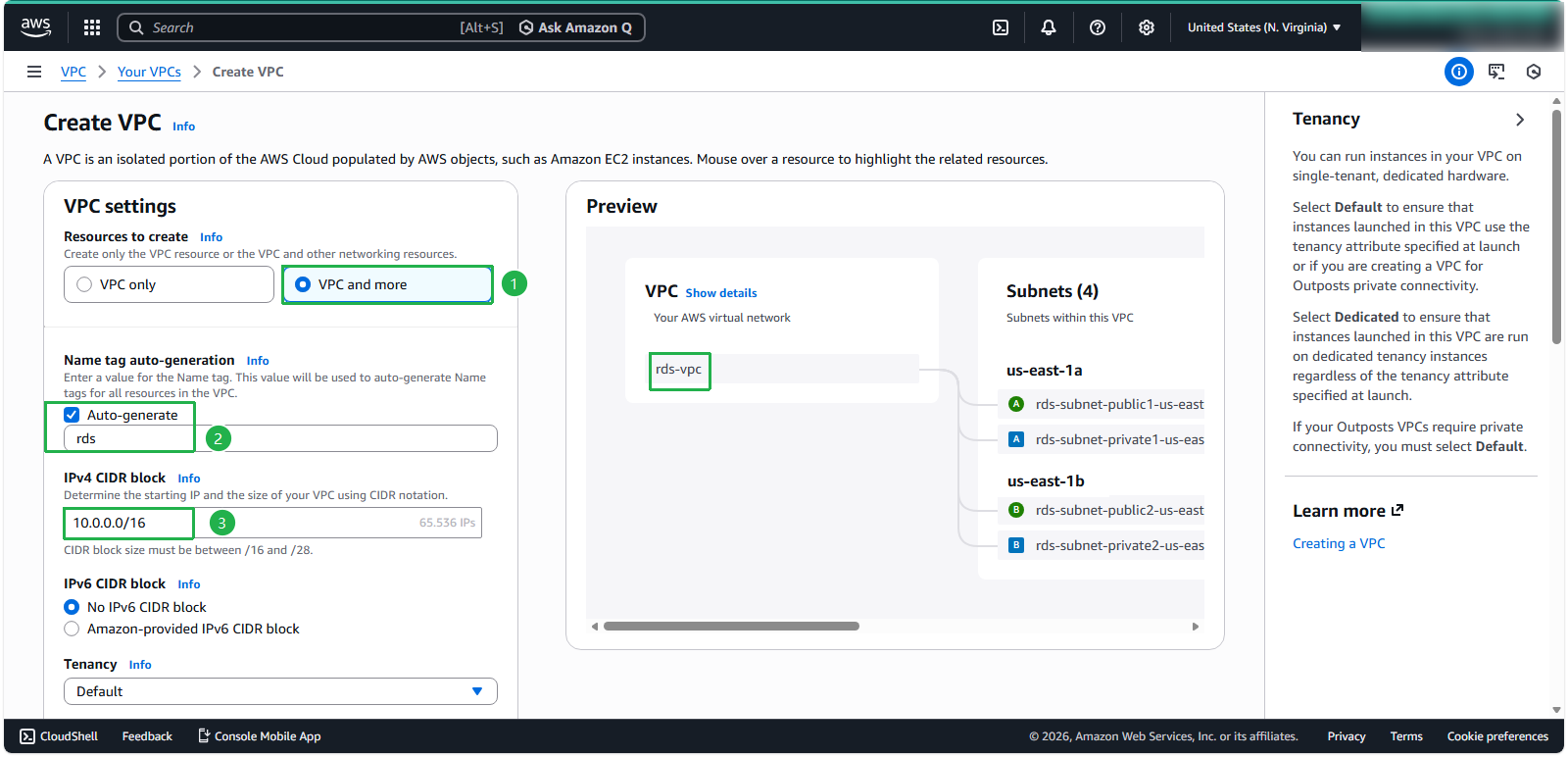Click the private subnet A icon in us-east-1a

(1016, 439)
